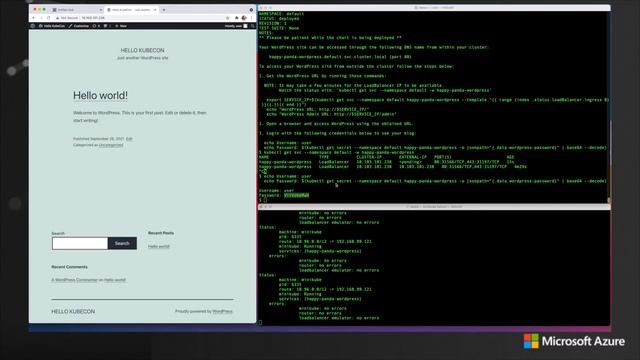Open Customize in WordPress admin bar
The image size is (640, 360).
(x=79, y=26)
